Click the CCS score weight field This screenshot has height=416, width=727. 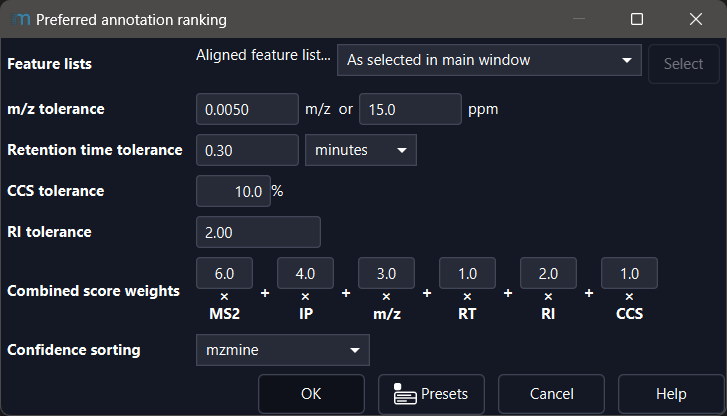[x=629, y=273]
